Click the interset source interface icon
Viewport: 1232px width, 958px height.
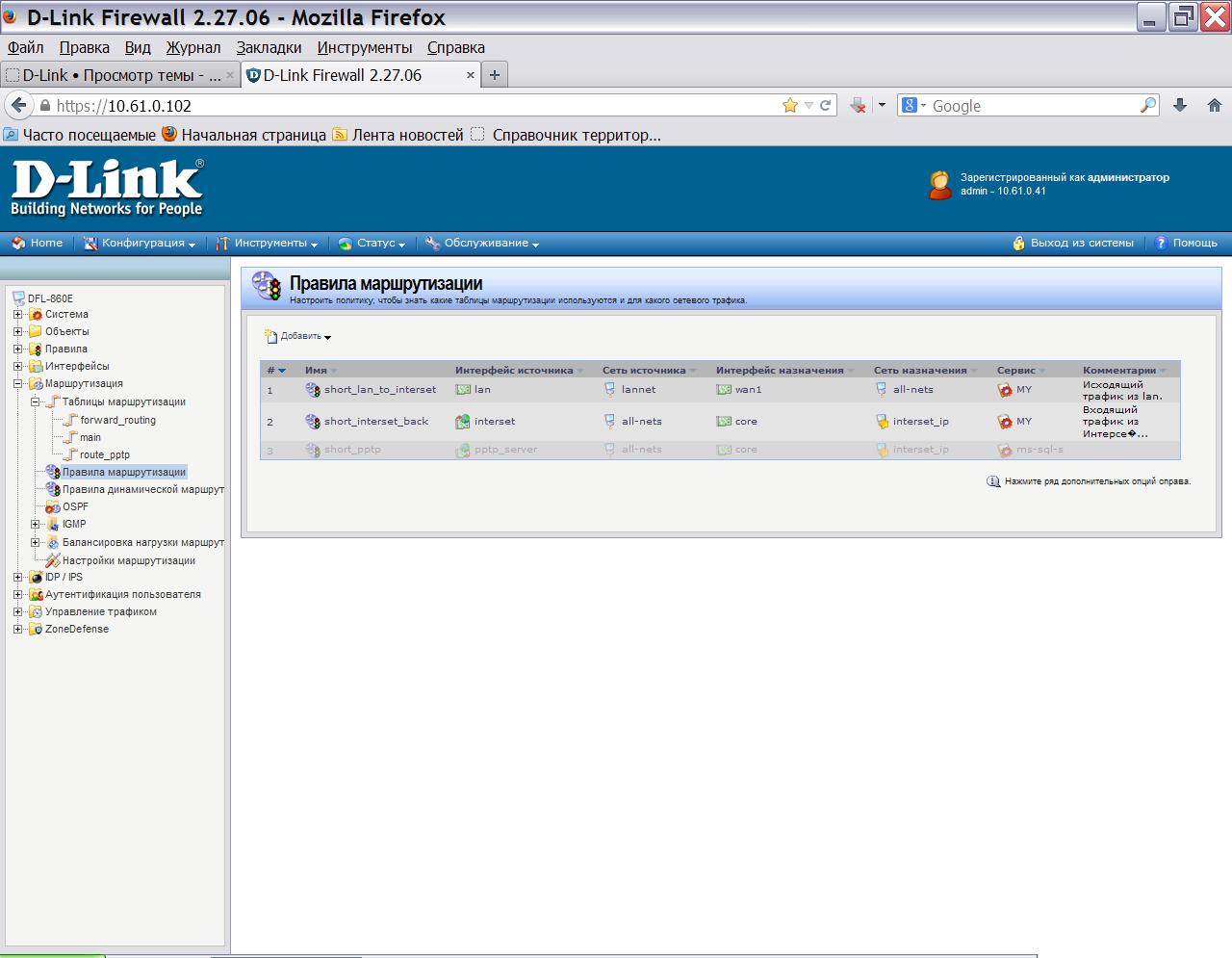tap(463, 422)
